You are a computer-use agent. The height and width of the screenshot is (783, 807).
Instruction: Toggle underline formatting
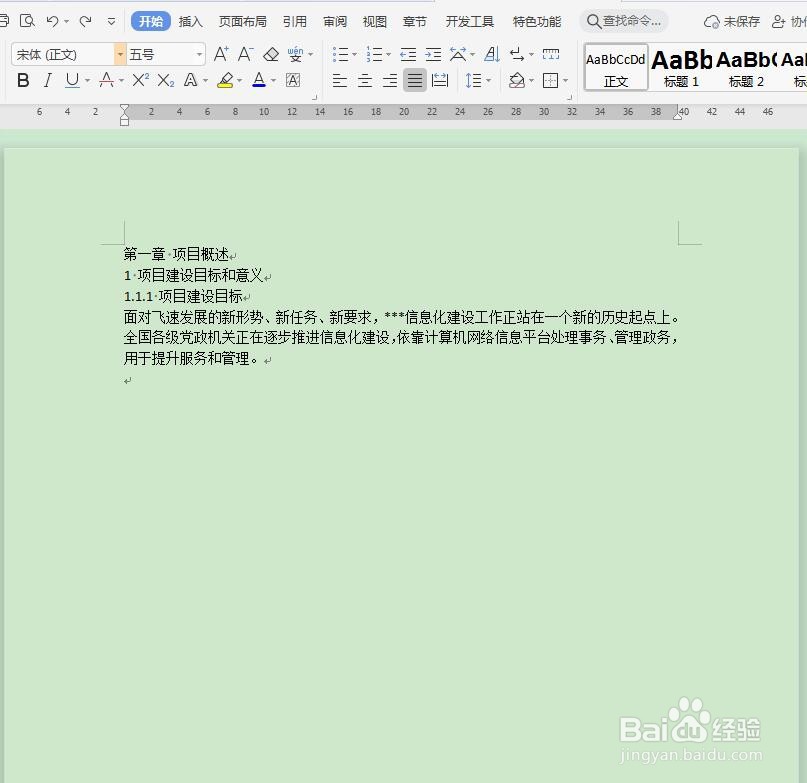click(72, 80)
